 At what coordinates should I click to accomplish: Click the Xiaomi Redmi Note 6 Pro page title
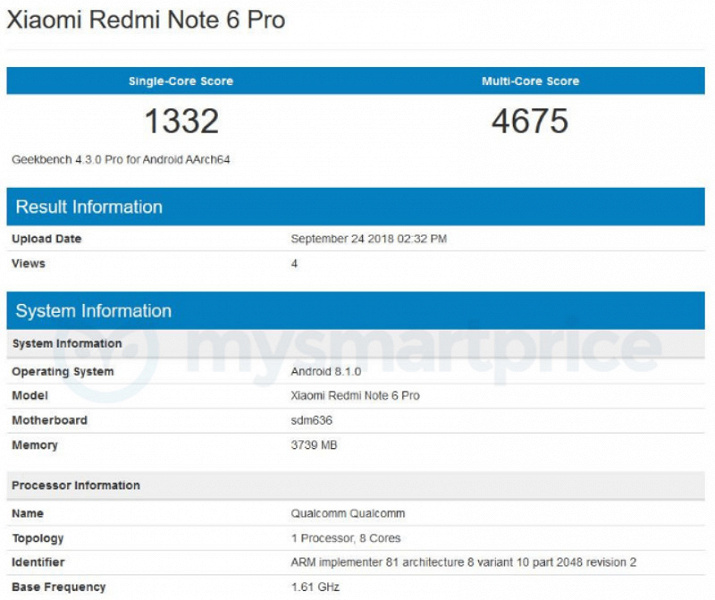point(146,20)
